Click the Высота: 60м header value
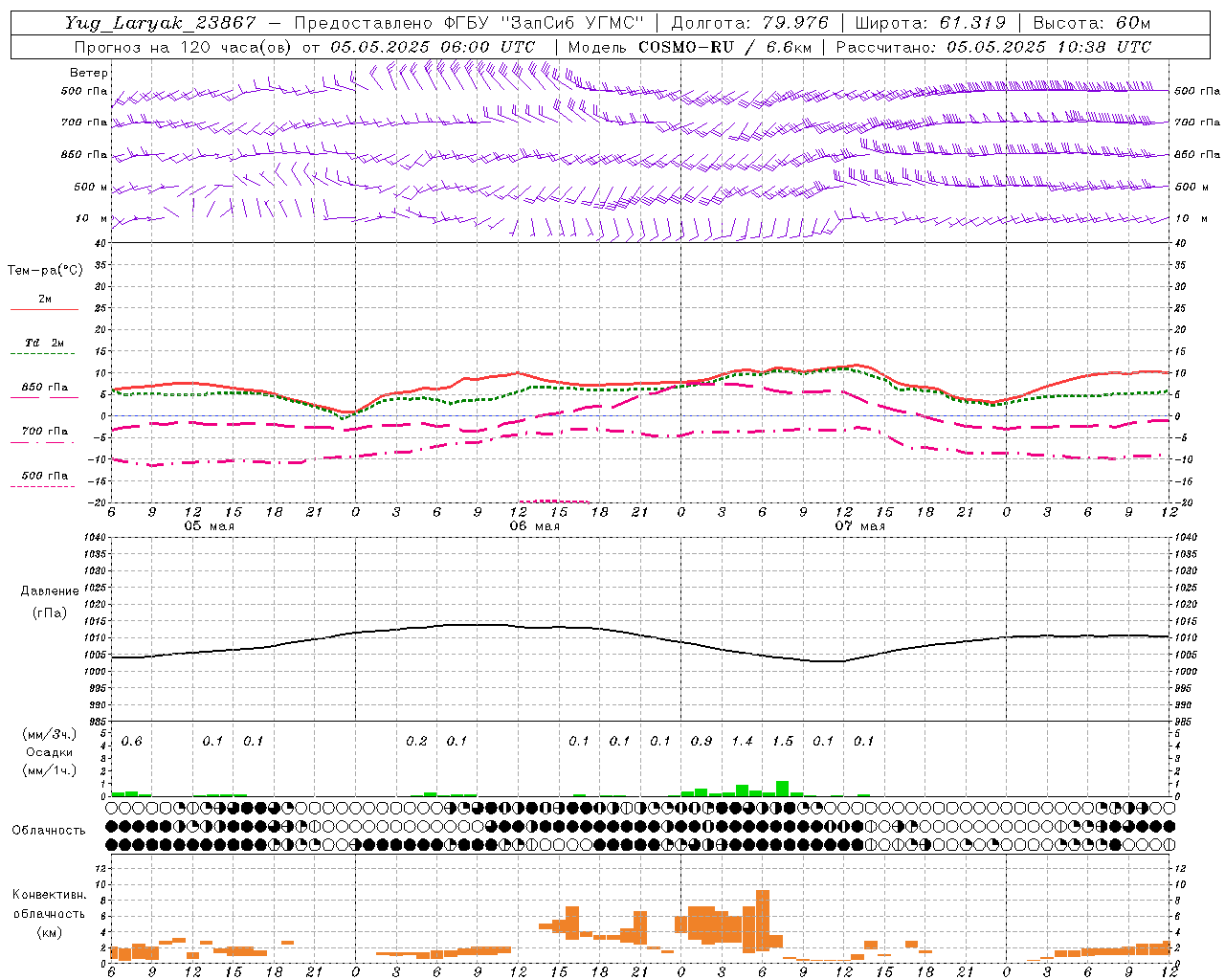The height and width of the screenshot is (980, 1225). tap(1091, 23)
